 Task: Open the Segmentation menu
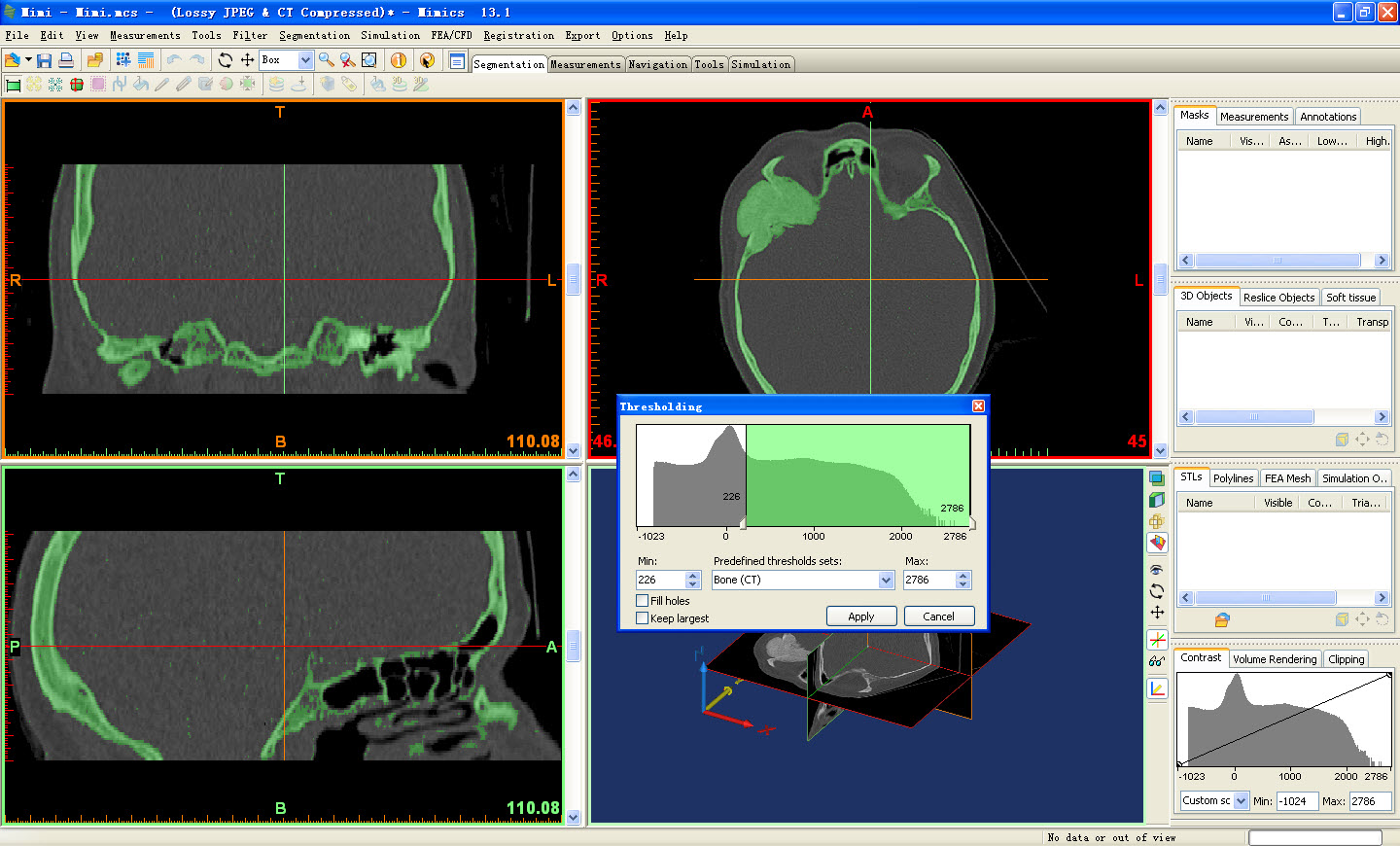point(314,35)
